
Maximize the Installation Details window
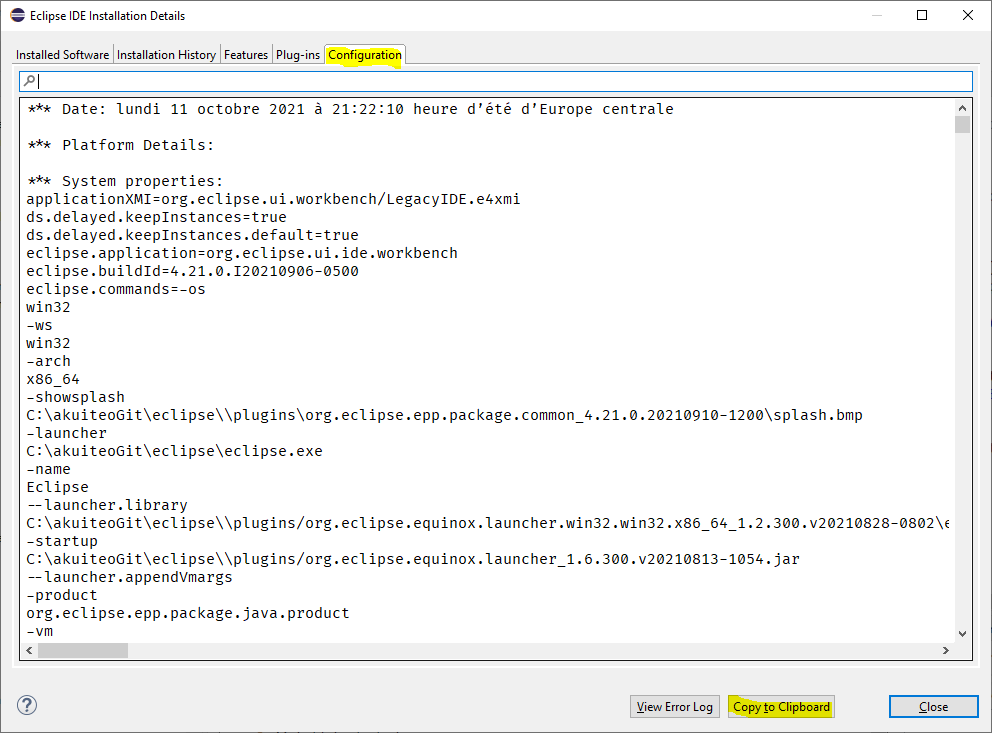coord(922,15)
